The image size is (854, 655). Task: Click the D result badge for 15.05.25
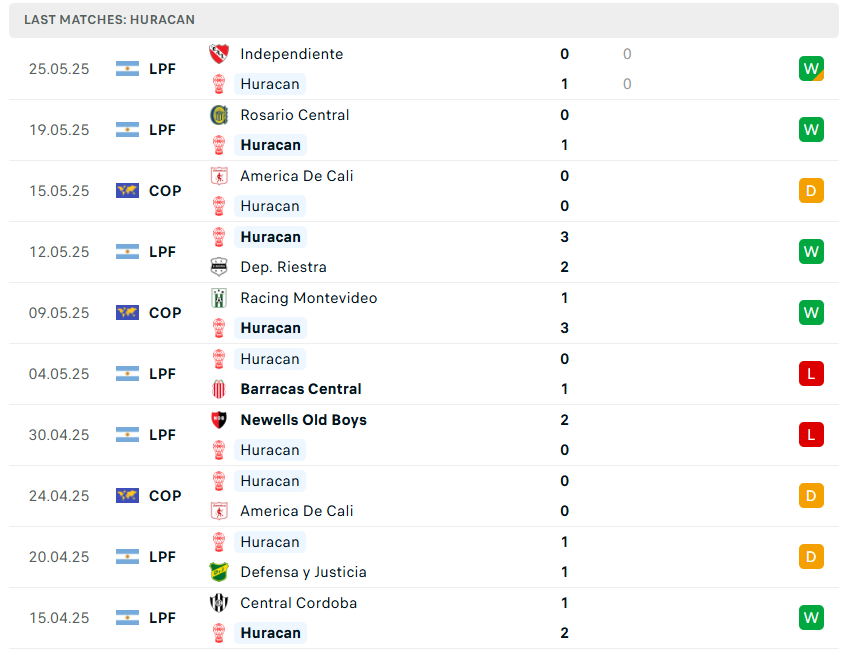tap(811, 191)
